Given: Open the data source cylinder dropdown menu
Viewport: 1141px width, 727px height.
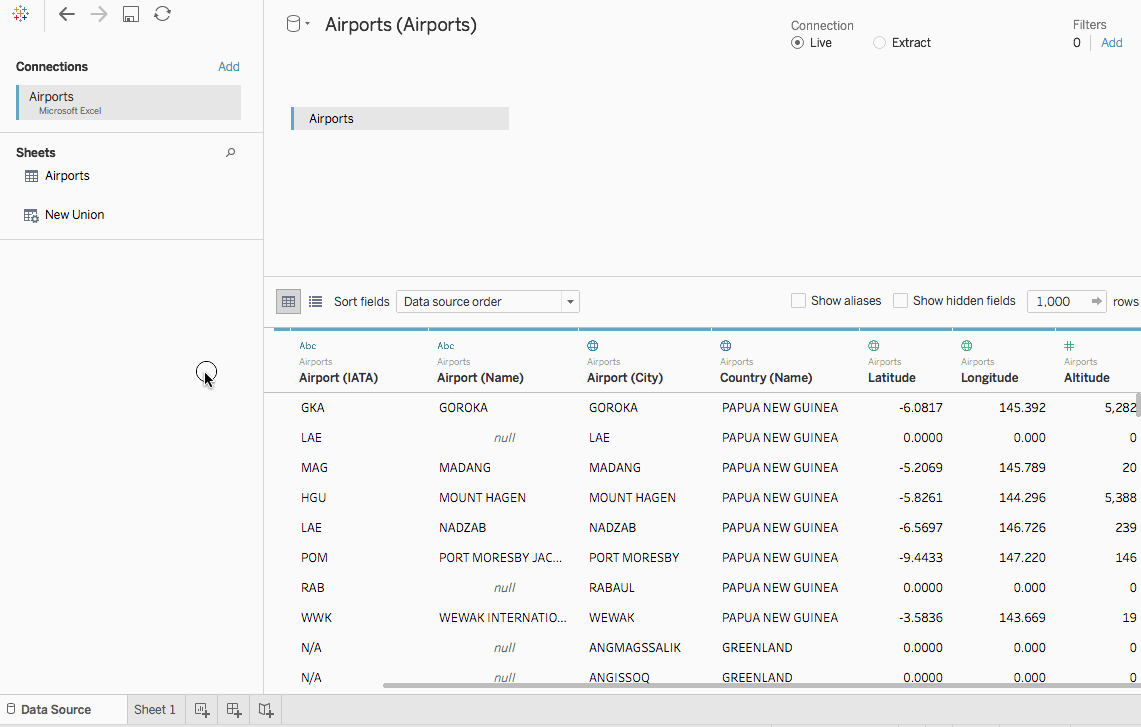Looking at the screenshot, I should [298, 24].
